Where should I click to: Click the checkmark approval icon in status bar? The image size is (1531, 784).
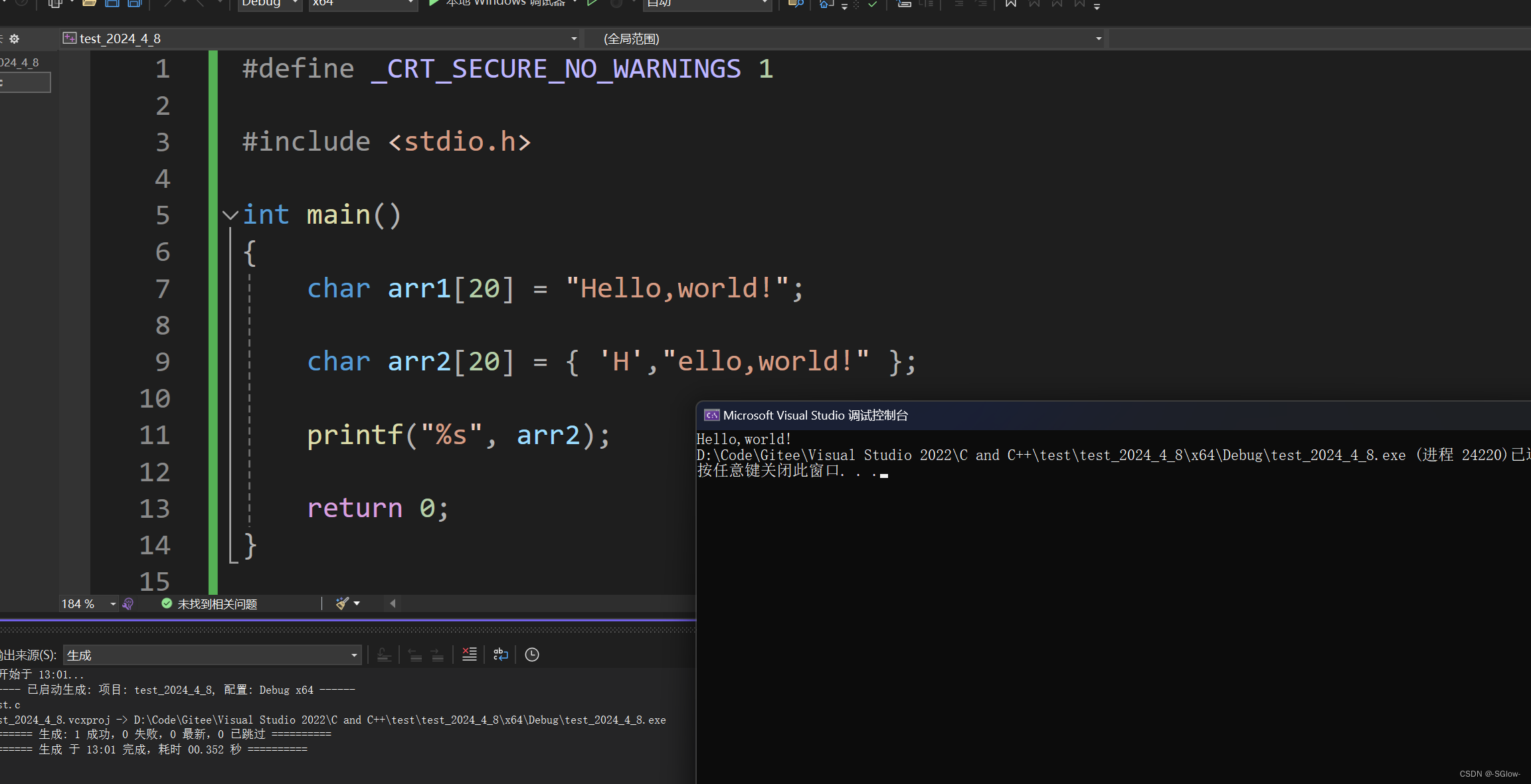point(163,603)
